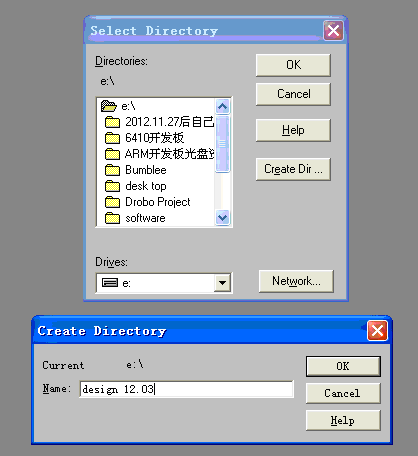Select the 6410开发板 folder icon
Image resolution: width=418 pixels, height=456 pixels.
coord(112,138)
